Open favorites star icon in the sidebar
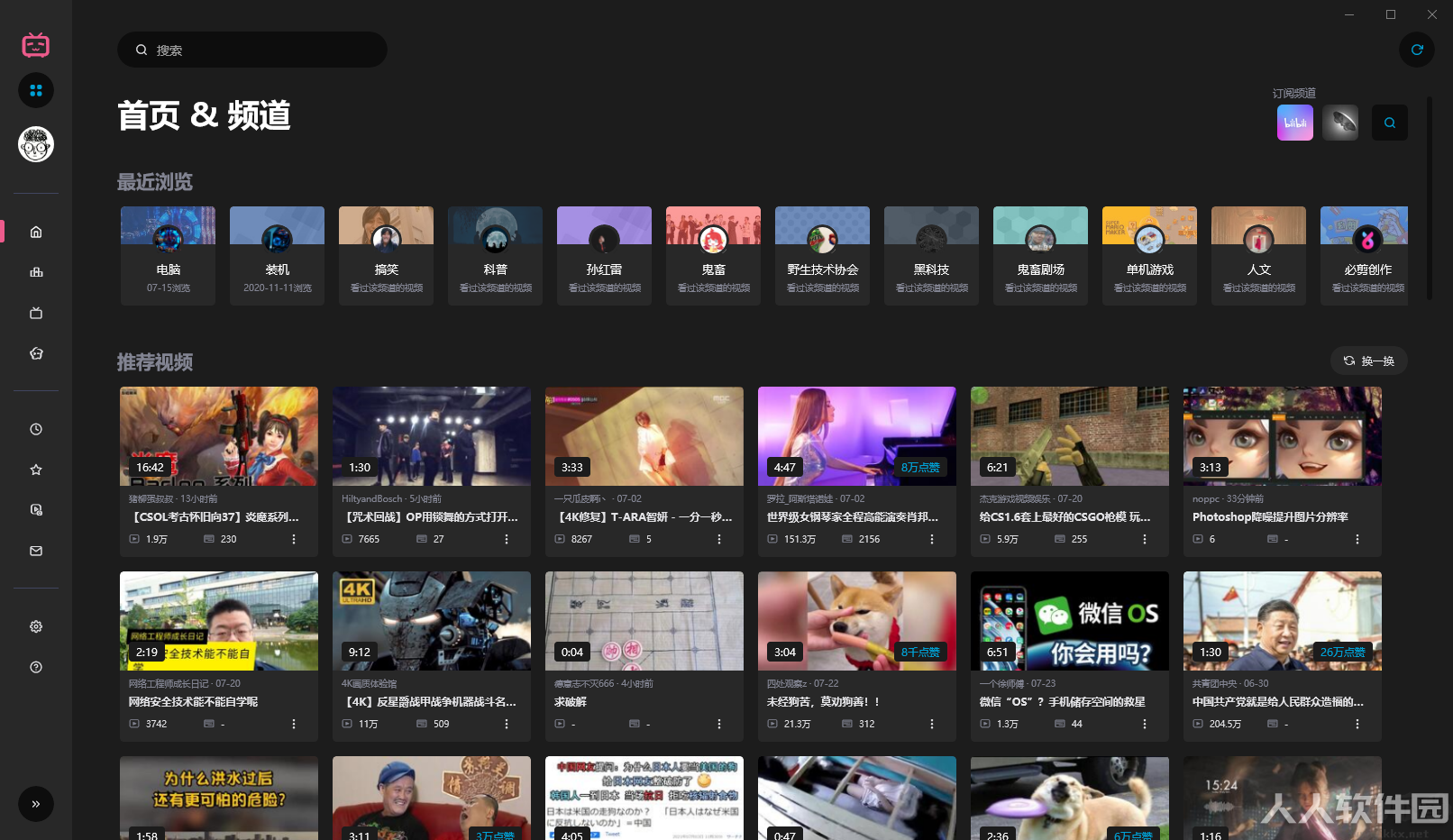 36,470
